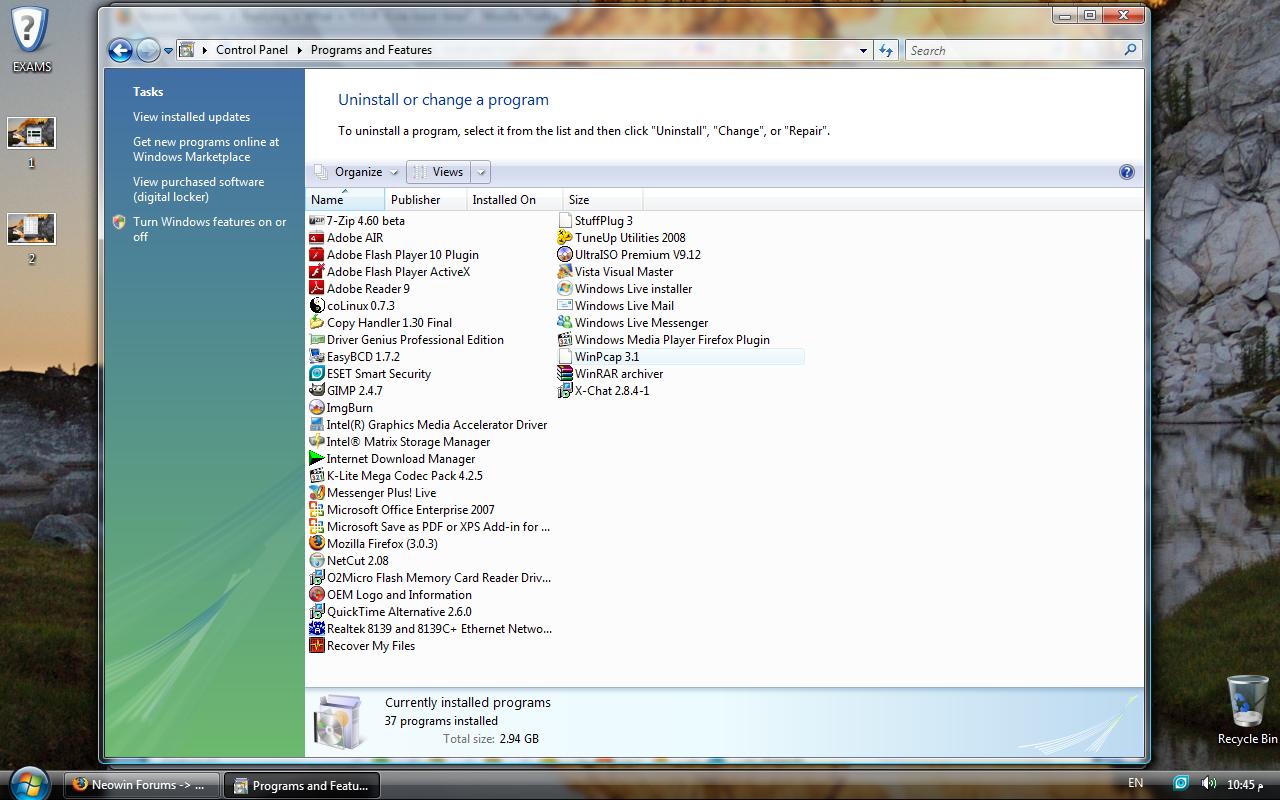
Task: Select the WinRAR archiver icon
Action: [x=565, y=374]
